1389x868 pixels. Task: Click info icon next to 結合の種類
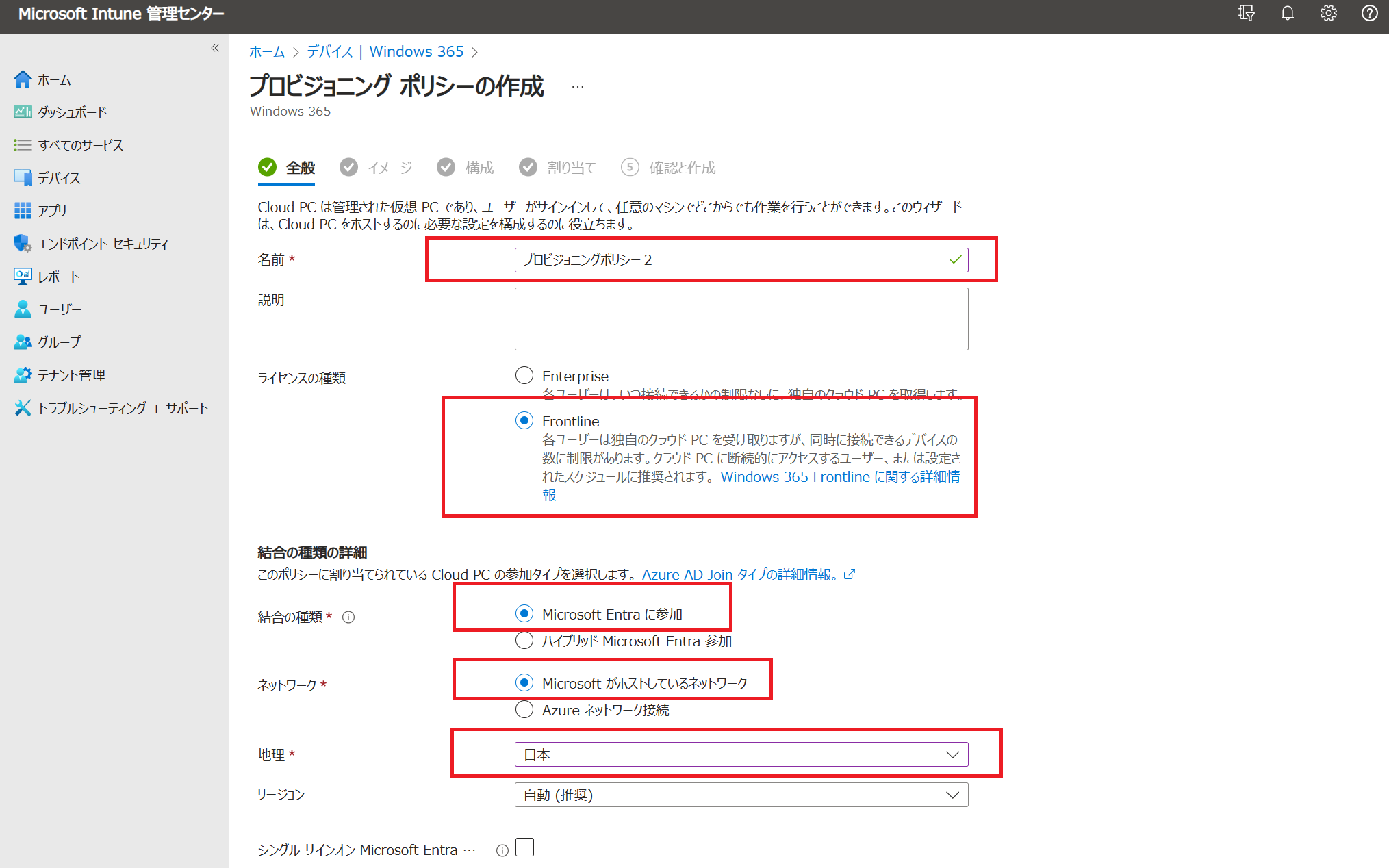tap(348, 617)
